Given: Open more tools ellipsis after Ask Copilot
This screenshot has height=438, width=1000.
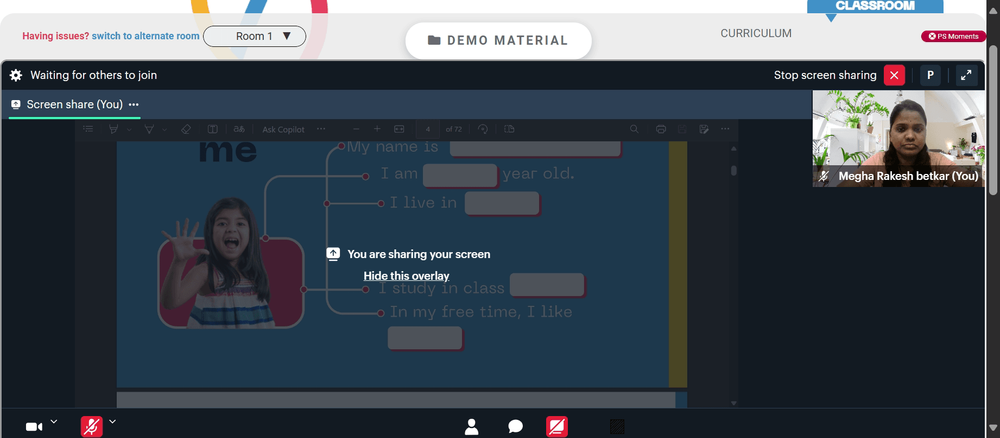Looking at the screenshot, I should (321, 129).
